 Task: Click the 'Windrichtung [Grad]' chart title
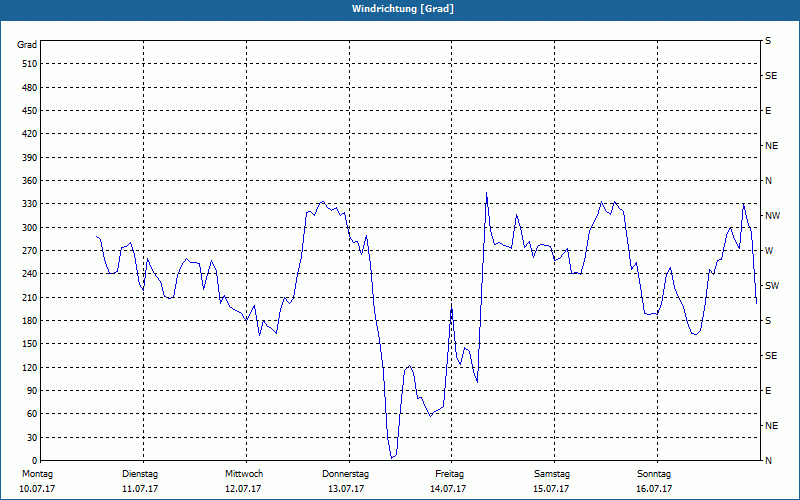(403, 9)
